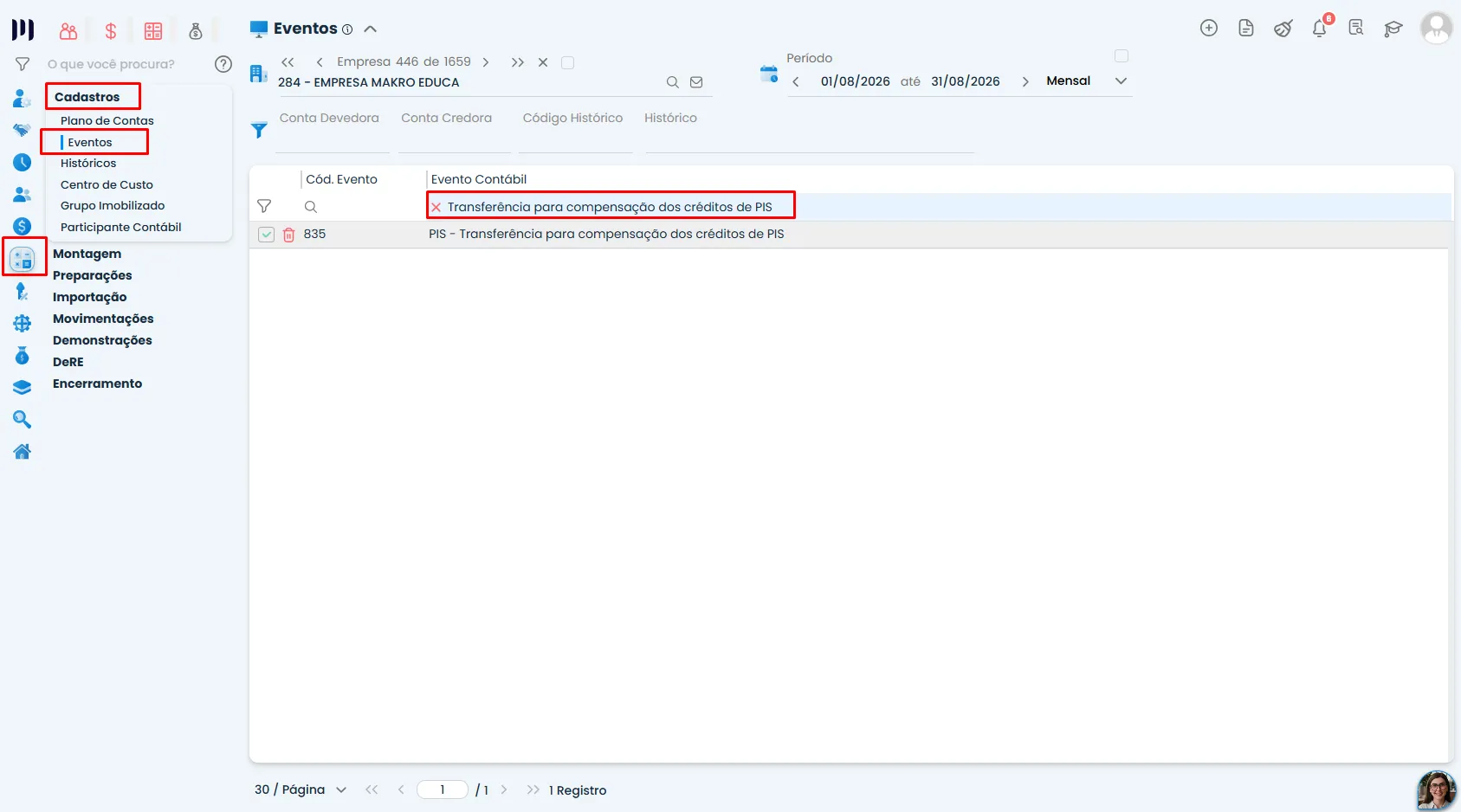Screen dimensions: 1461x812
Task: Tick the checkbox above Período dropdown
Action: (1122, 56)
